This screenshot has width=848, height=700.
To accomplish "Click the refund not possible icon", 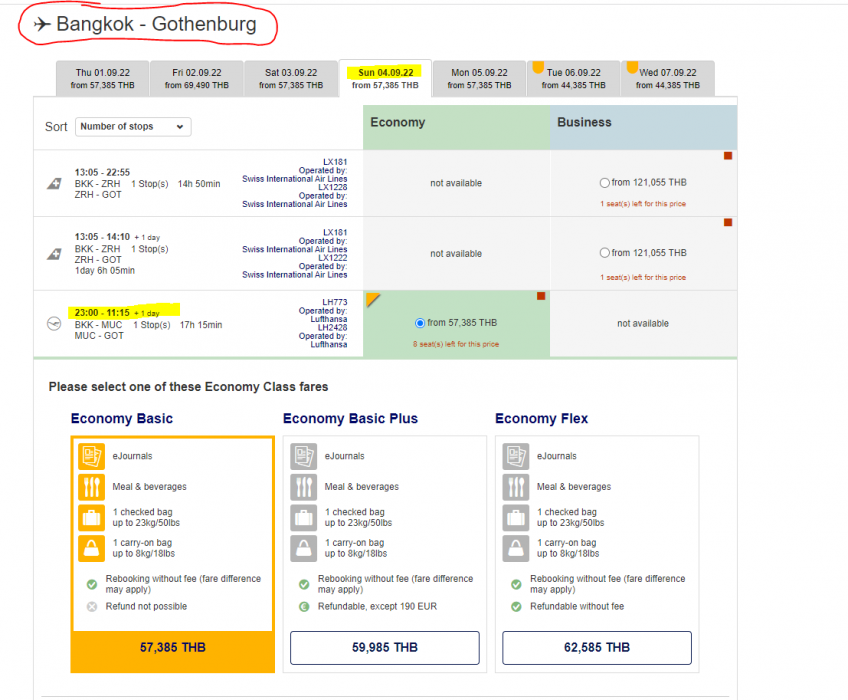I will coord(92,606).
